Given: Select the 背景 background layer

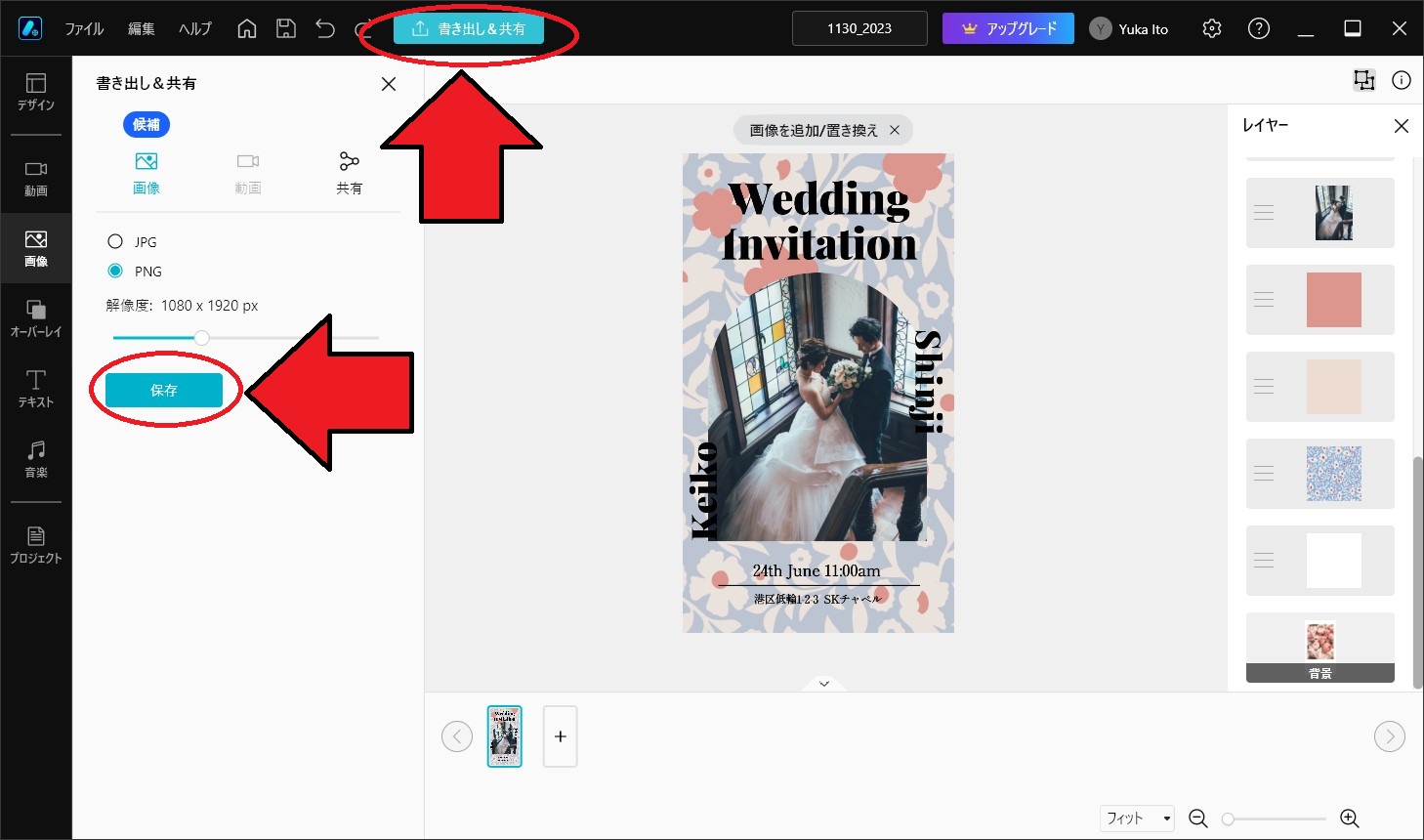Looking at the screenshot, I should (1320, 648).
